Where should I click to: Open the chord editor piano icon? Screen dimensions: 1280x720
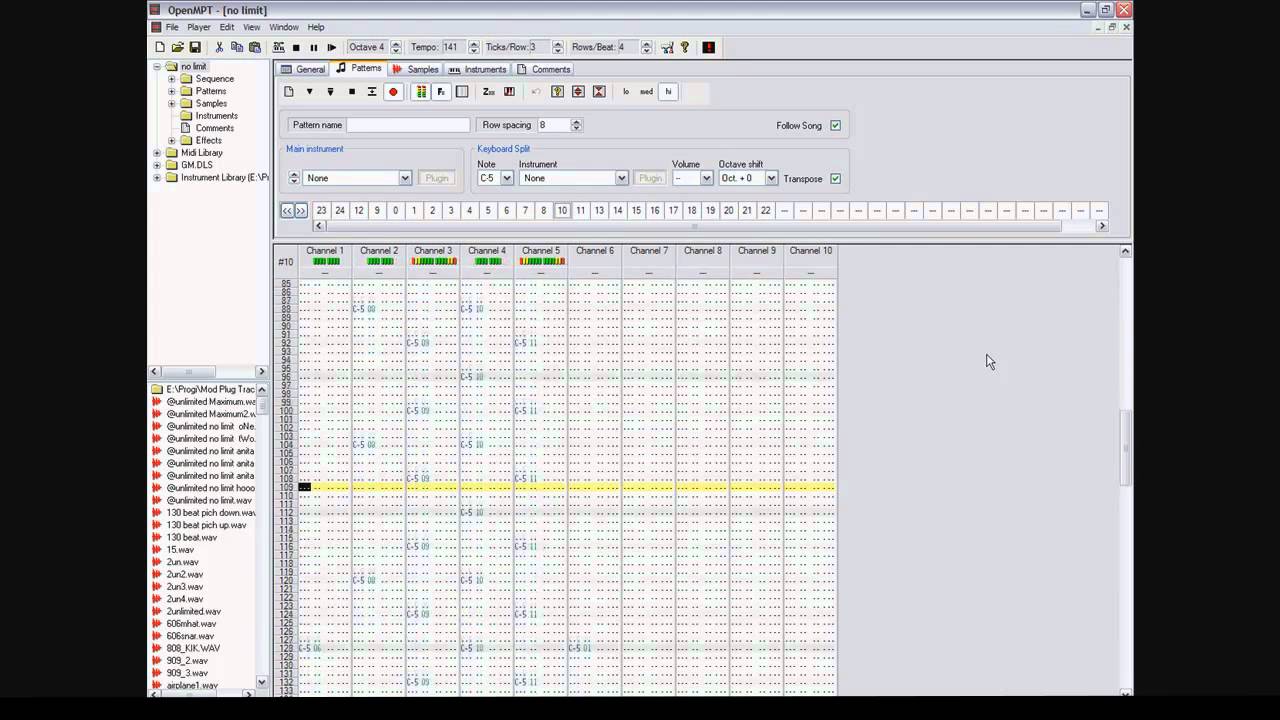(509, 91)
